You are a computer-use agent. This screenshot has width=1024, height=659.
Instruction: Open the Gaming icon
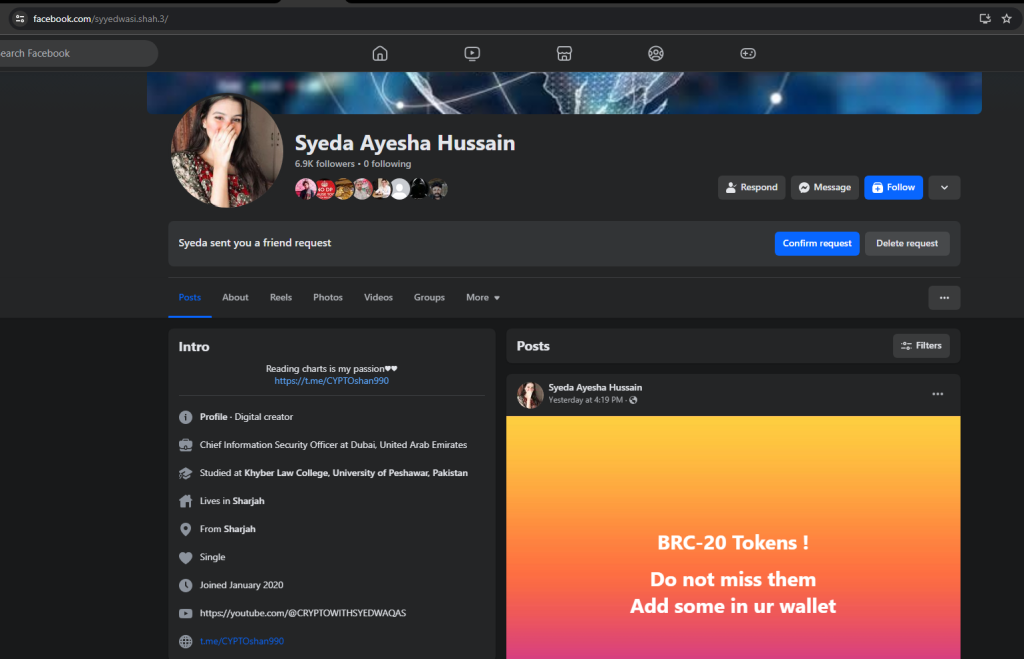coord(748,54)
